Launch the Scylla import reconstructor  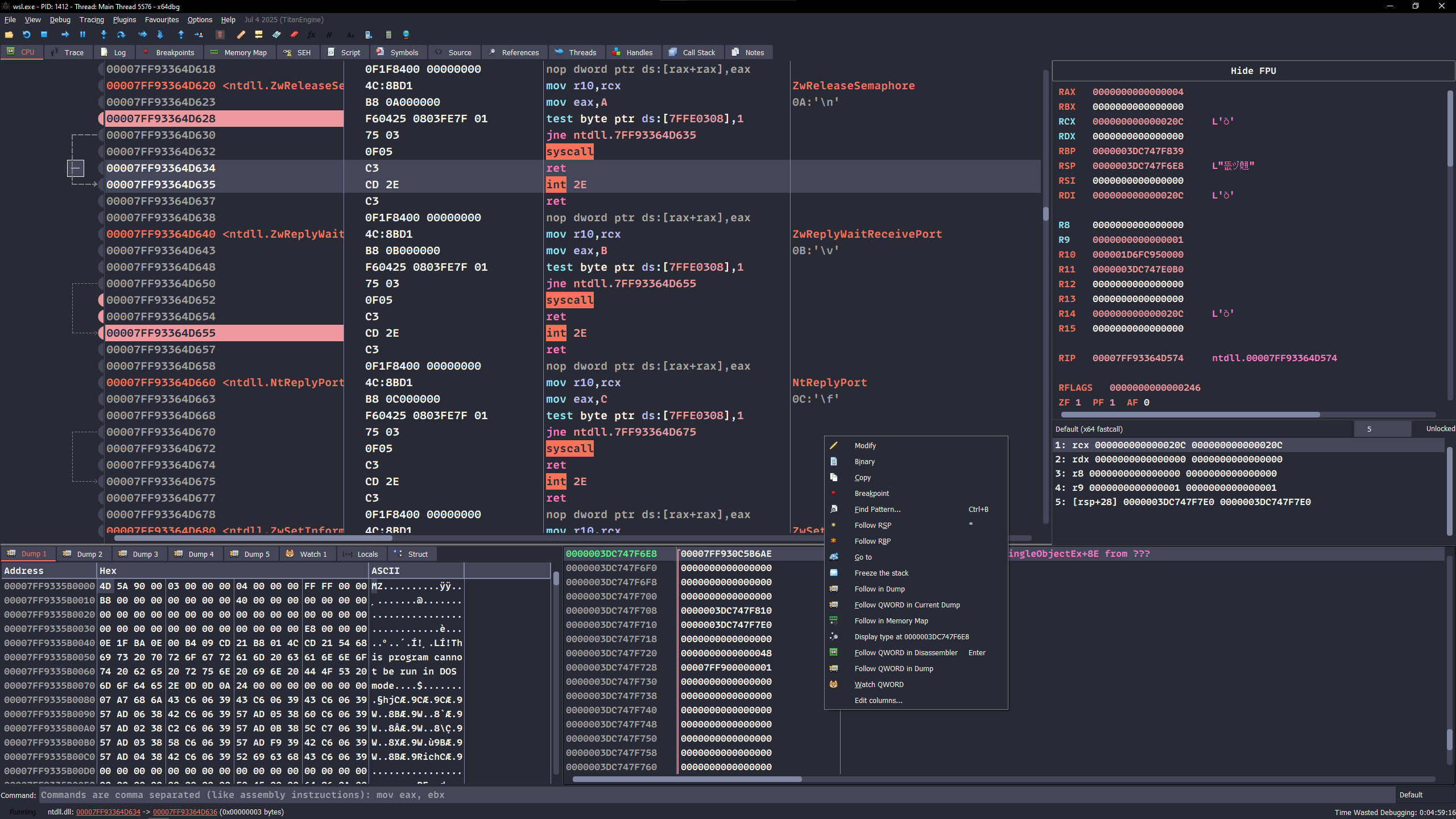pos(220,35)
